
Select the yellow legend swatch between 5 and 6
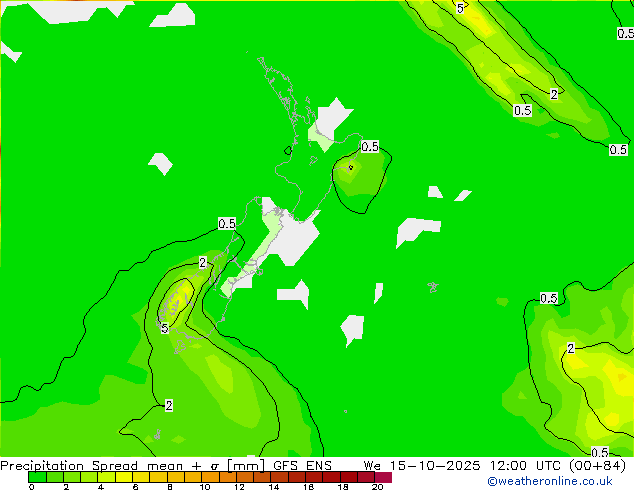tap(124, 477)
